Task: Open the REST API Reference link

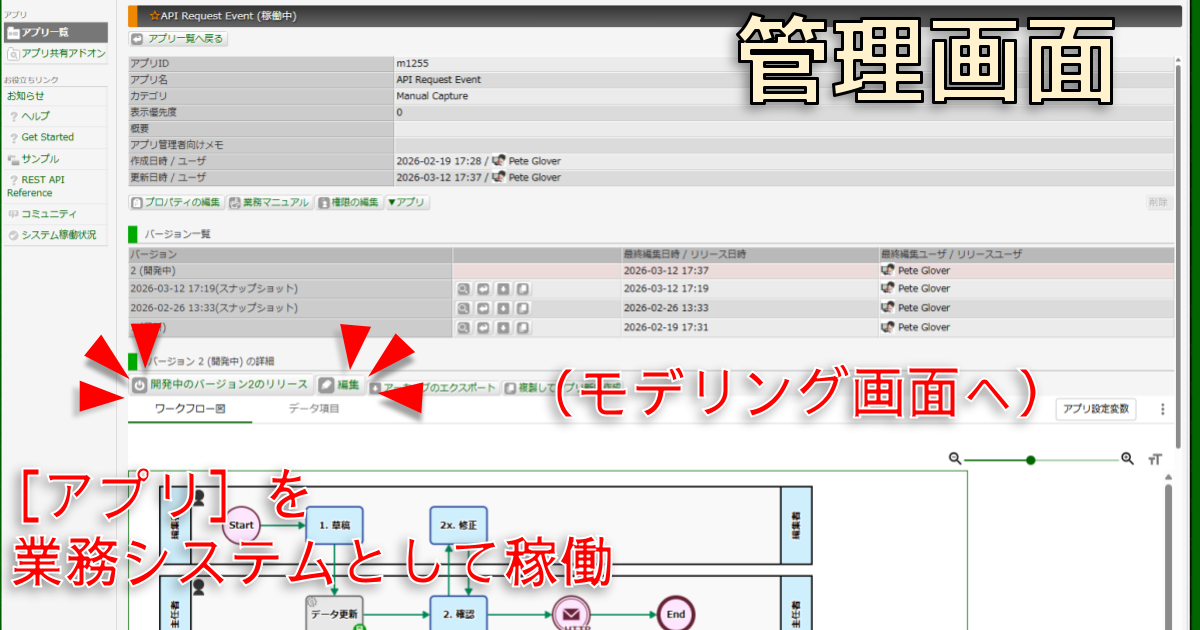Action: (36, 186)
